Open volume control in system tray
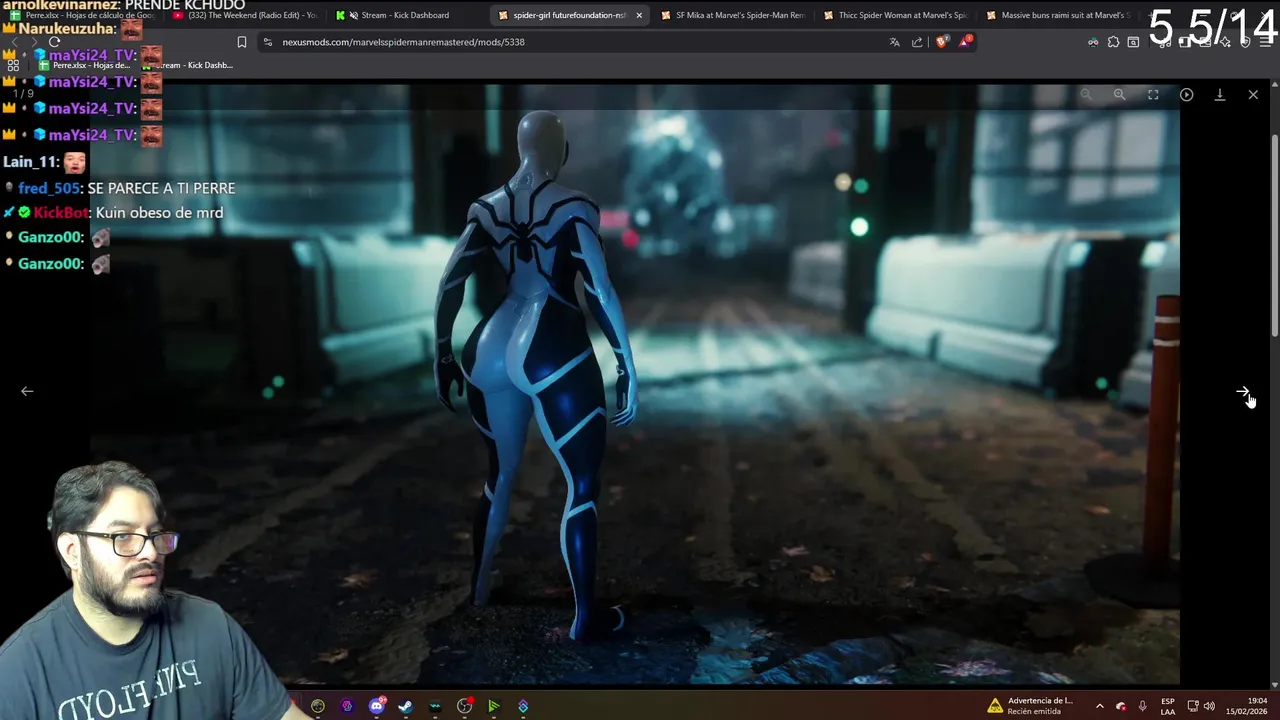This screenshot has height=720, width=1280. [x=1209, y=706]
